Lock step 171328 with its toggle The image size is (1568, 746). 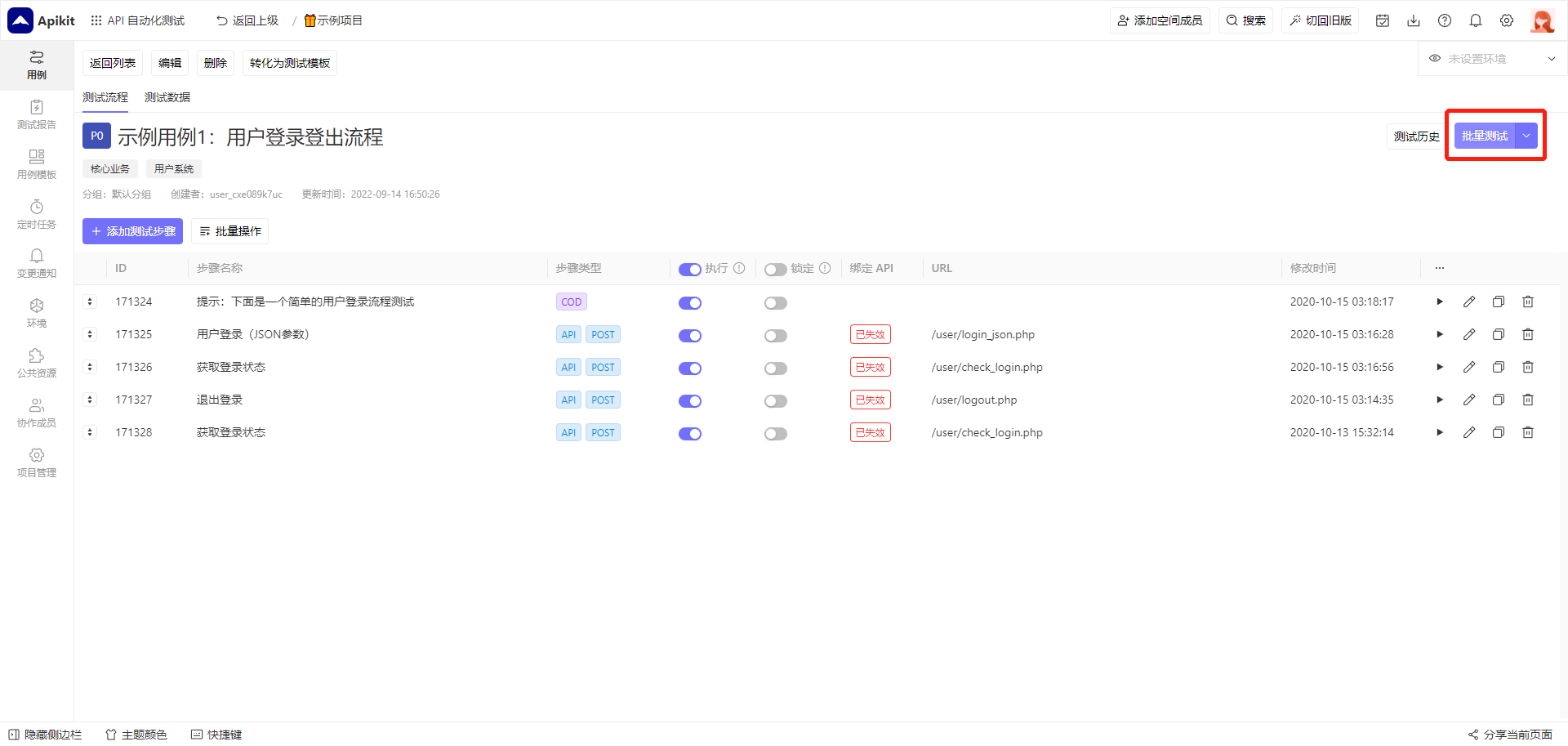tap(776, 434)
